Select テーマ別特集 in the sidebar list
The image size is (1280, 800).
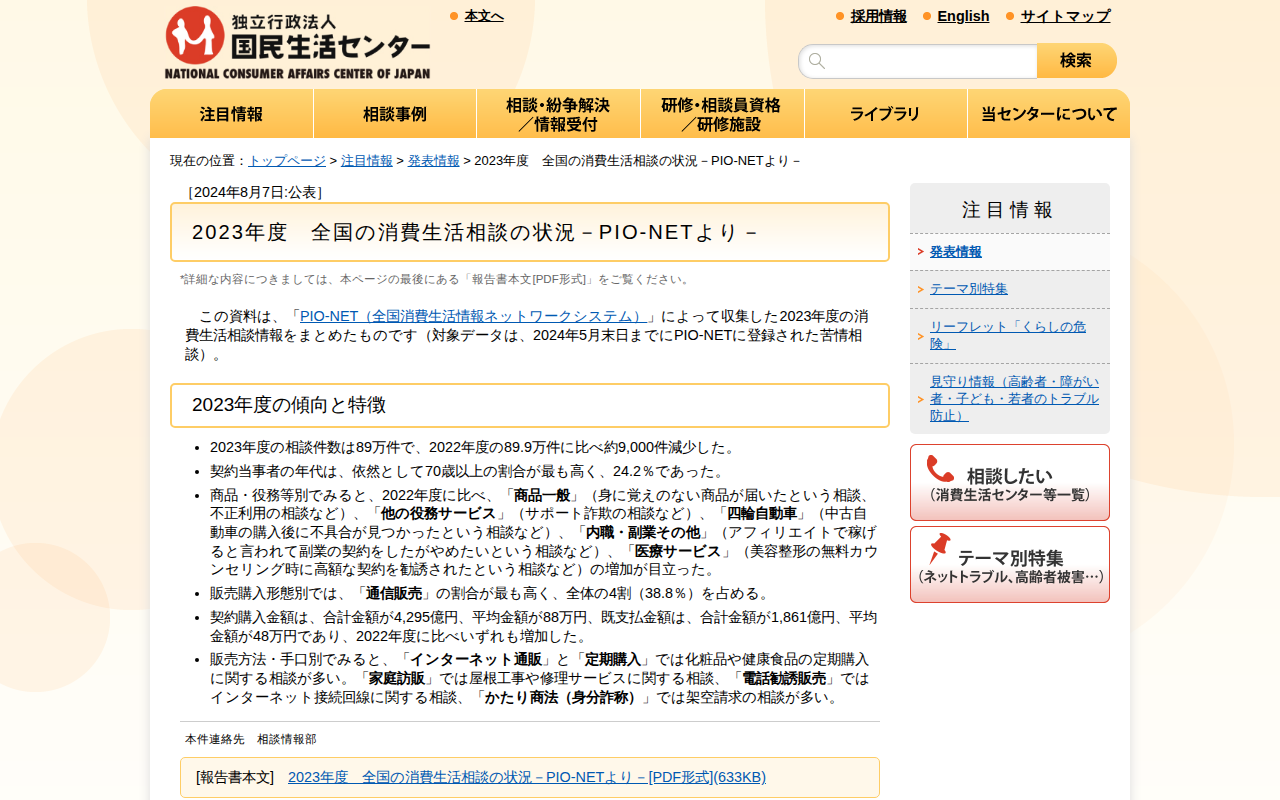tap(969, 289)
